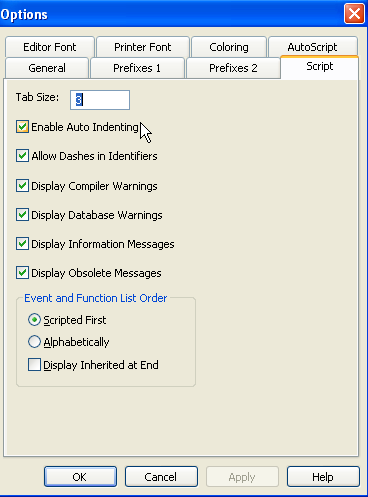368x497 pixels.
Task: Click the Cancel button
Action: 161,477
